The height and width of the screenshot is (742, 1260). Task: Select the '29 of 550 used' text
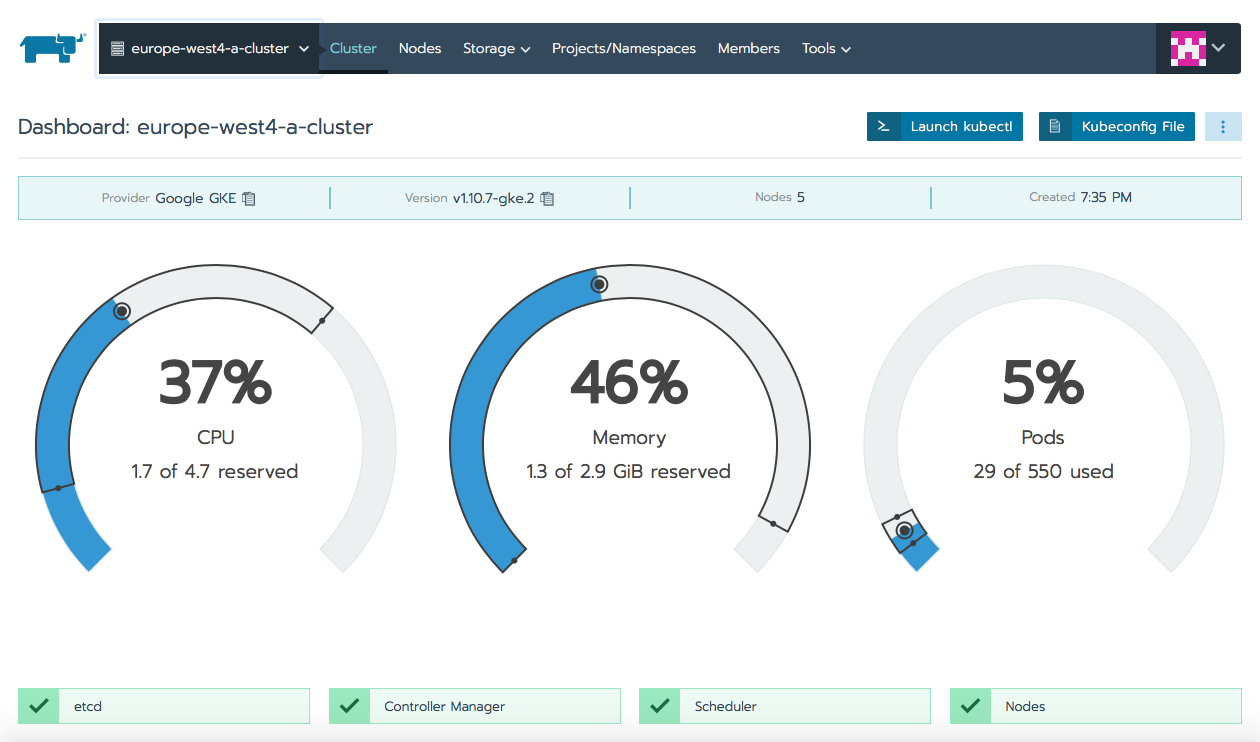pyautogui.click(x=1043, y=471)
